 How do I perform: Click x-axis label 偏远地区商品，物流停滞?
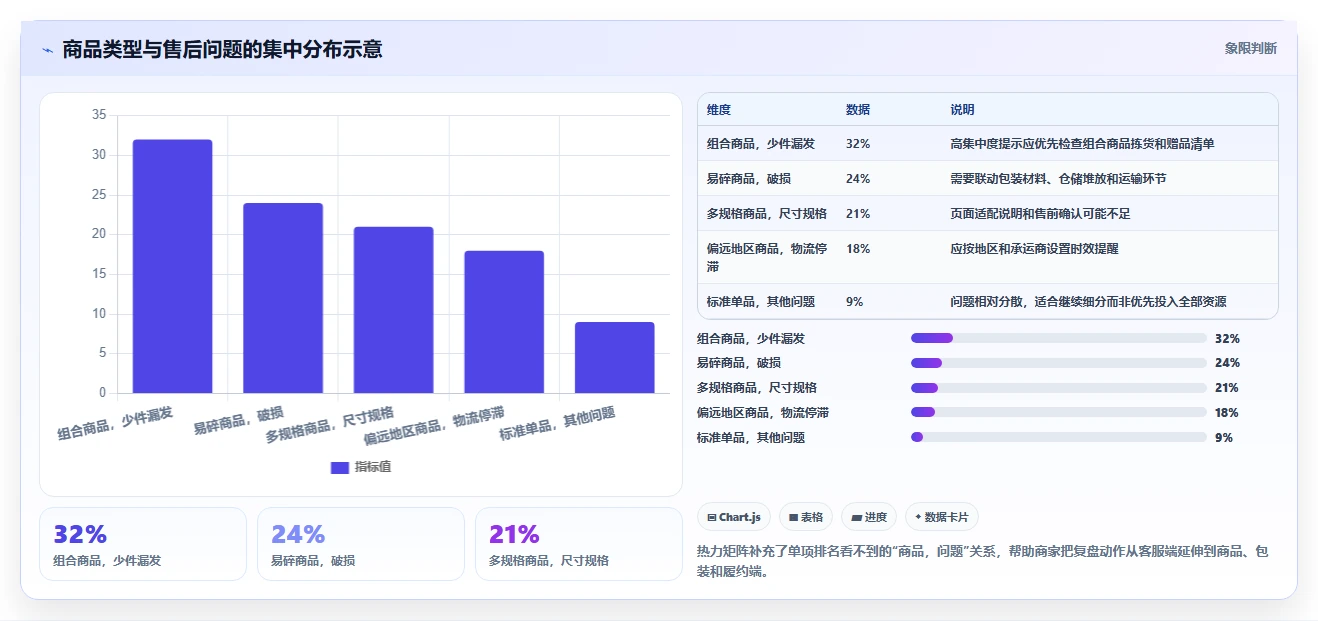tap(434, 425)
